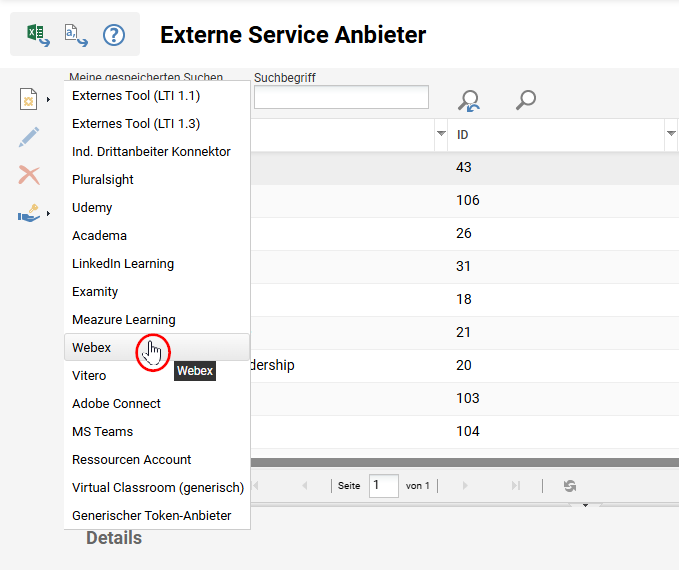Jump to last page arrow
The width and height of the screenshot is (679, 570).
(515, 486)
